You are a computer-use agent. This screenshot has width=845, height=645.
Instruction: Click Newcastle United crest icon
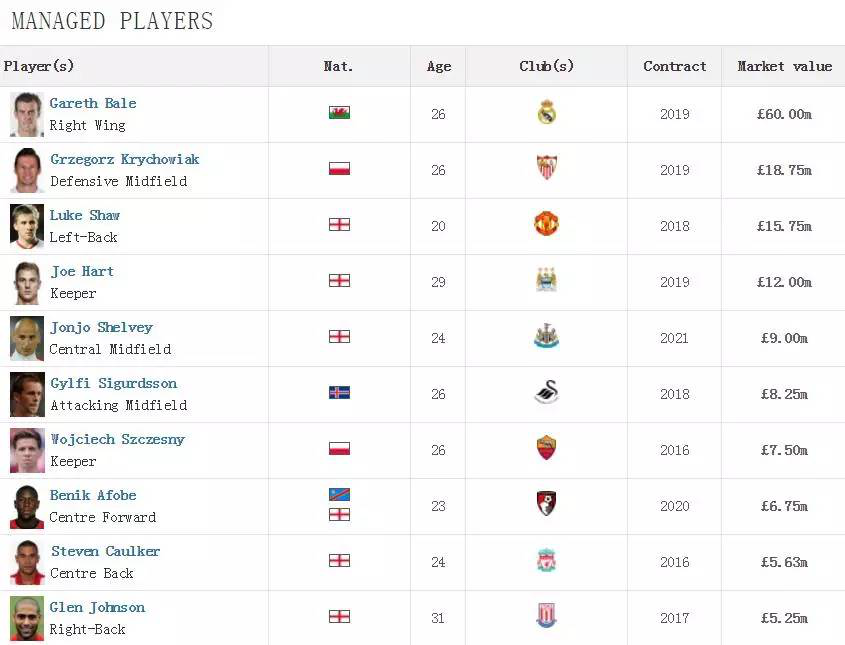[546, 336]
